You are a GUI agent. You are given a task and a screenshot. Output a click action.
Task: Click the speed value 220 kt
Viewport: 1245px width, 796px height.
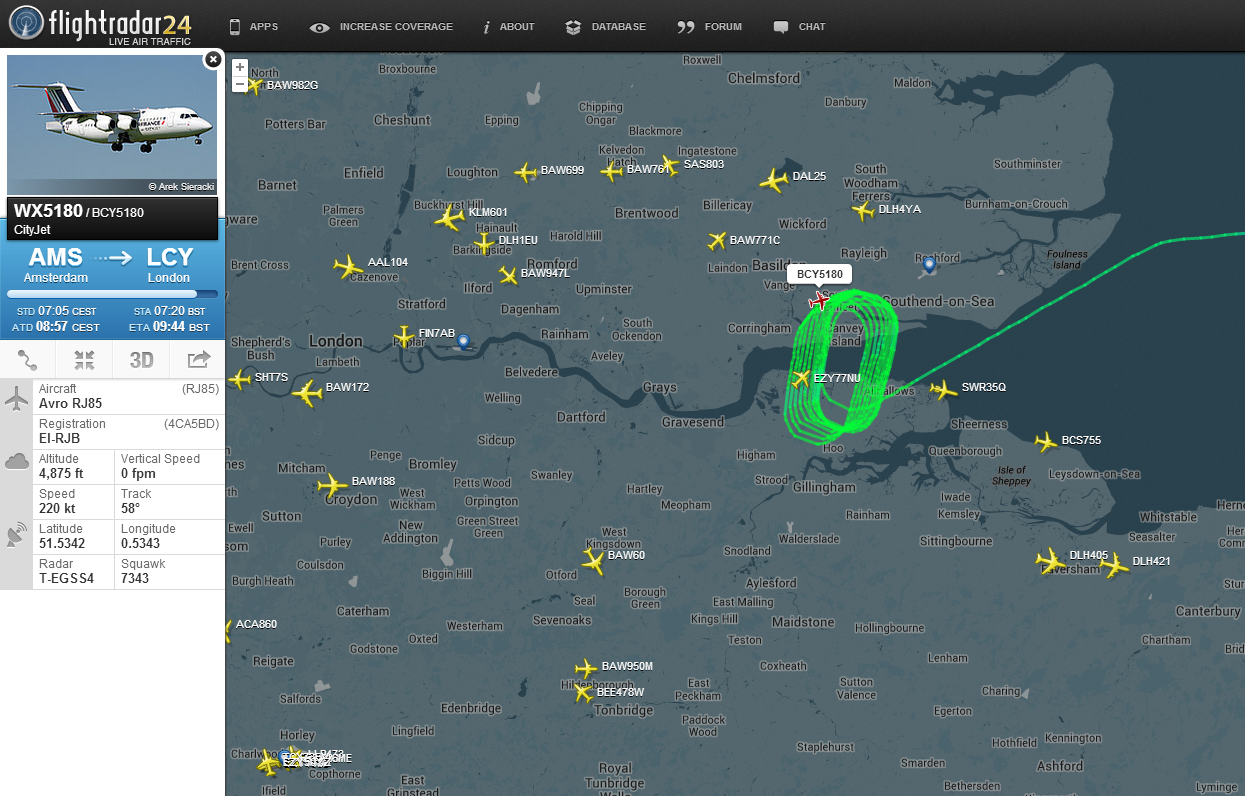pyautogui.click(x=56, y=508)
